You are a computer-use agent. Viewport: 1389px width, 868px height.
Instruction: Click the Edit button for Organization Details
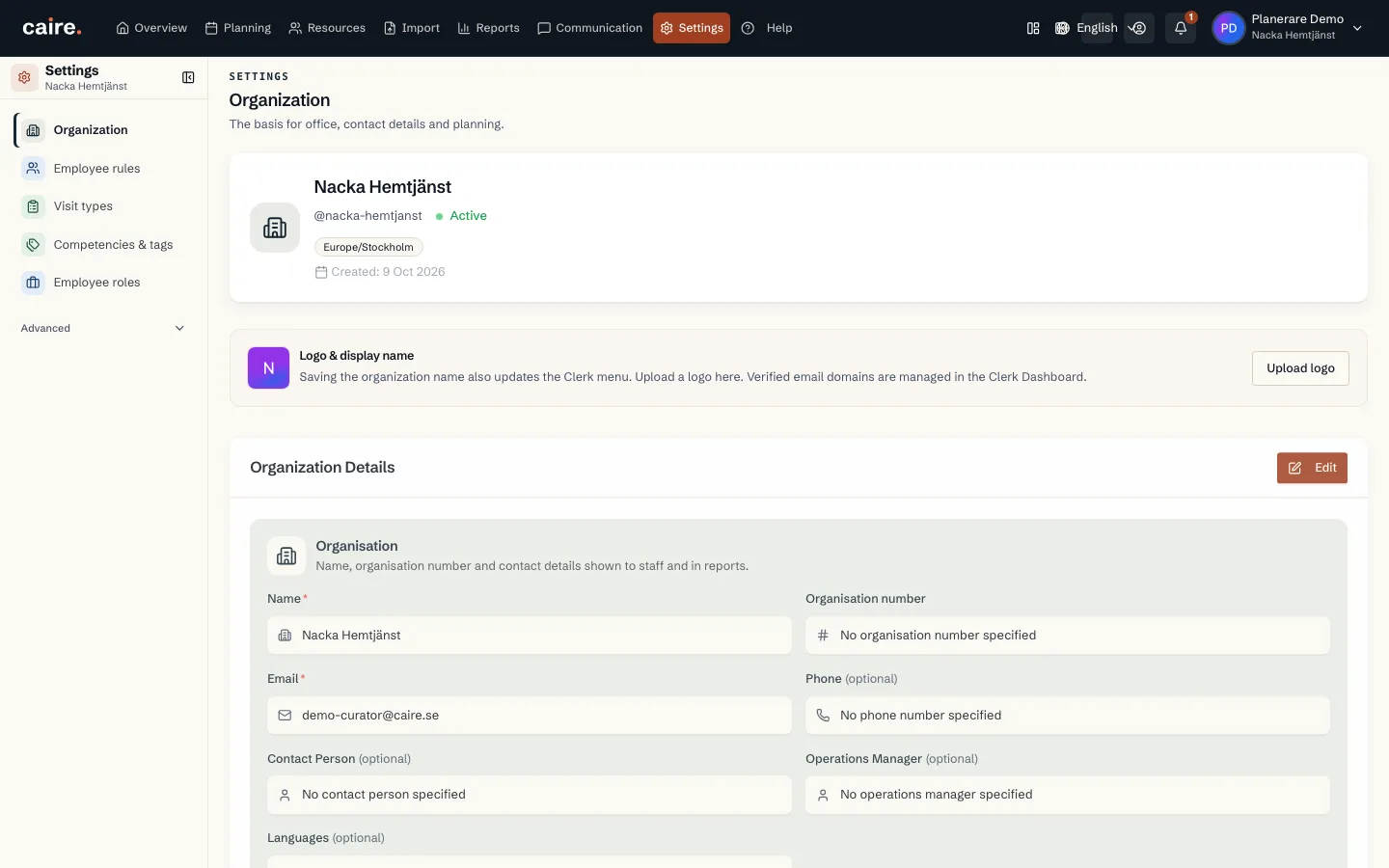1312,468
